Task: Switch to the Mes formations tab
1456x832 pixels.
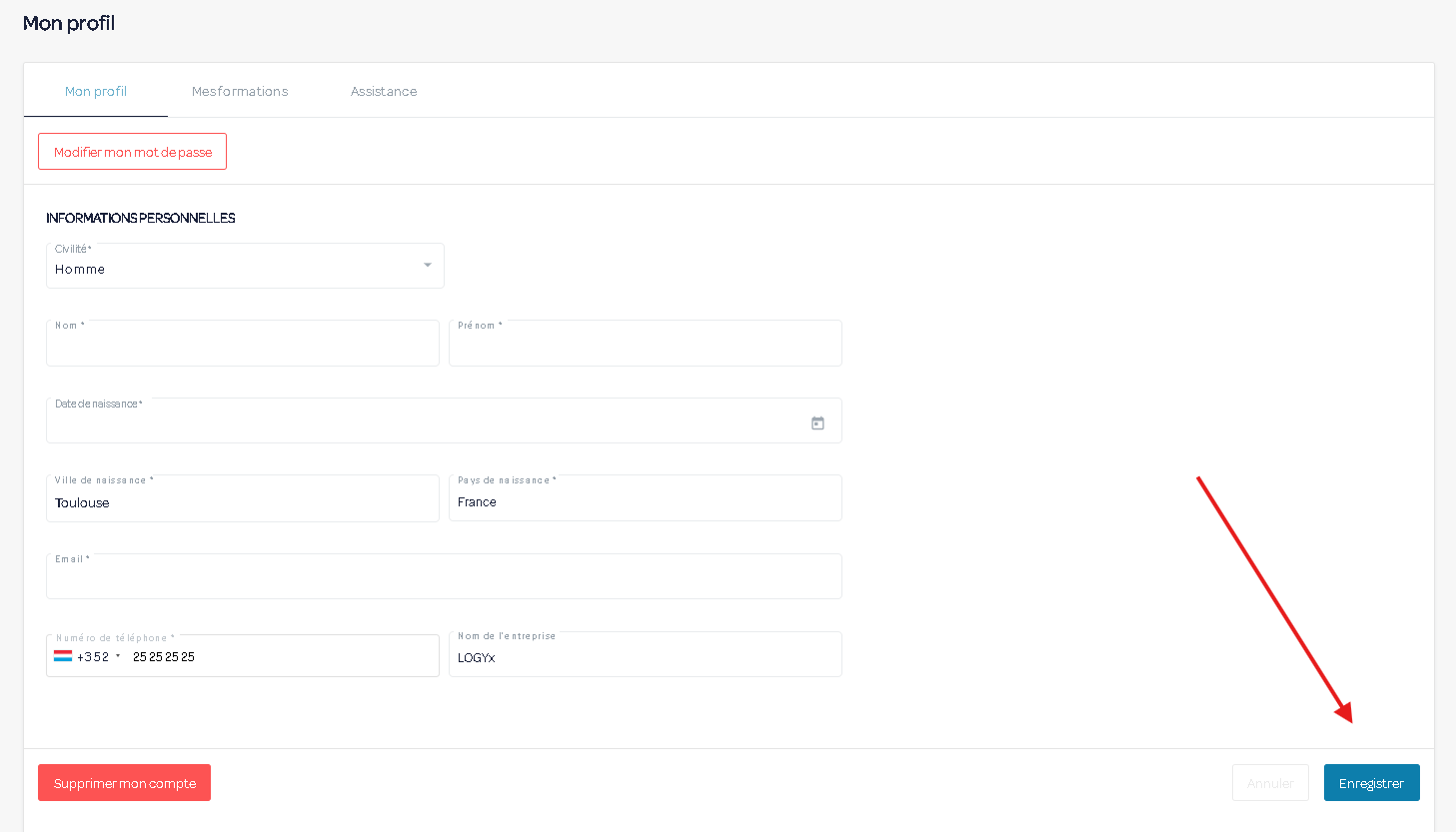Action: point(240,91)
